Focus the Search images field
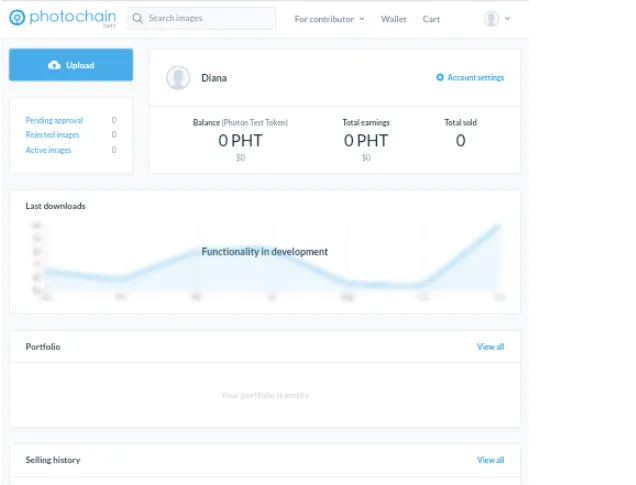Image resolution: width=636 pixels, height=485 pixels. [x=201, y=19]
